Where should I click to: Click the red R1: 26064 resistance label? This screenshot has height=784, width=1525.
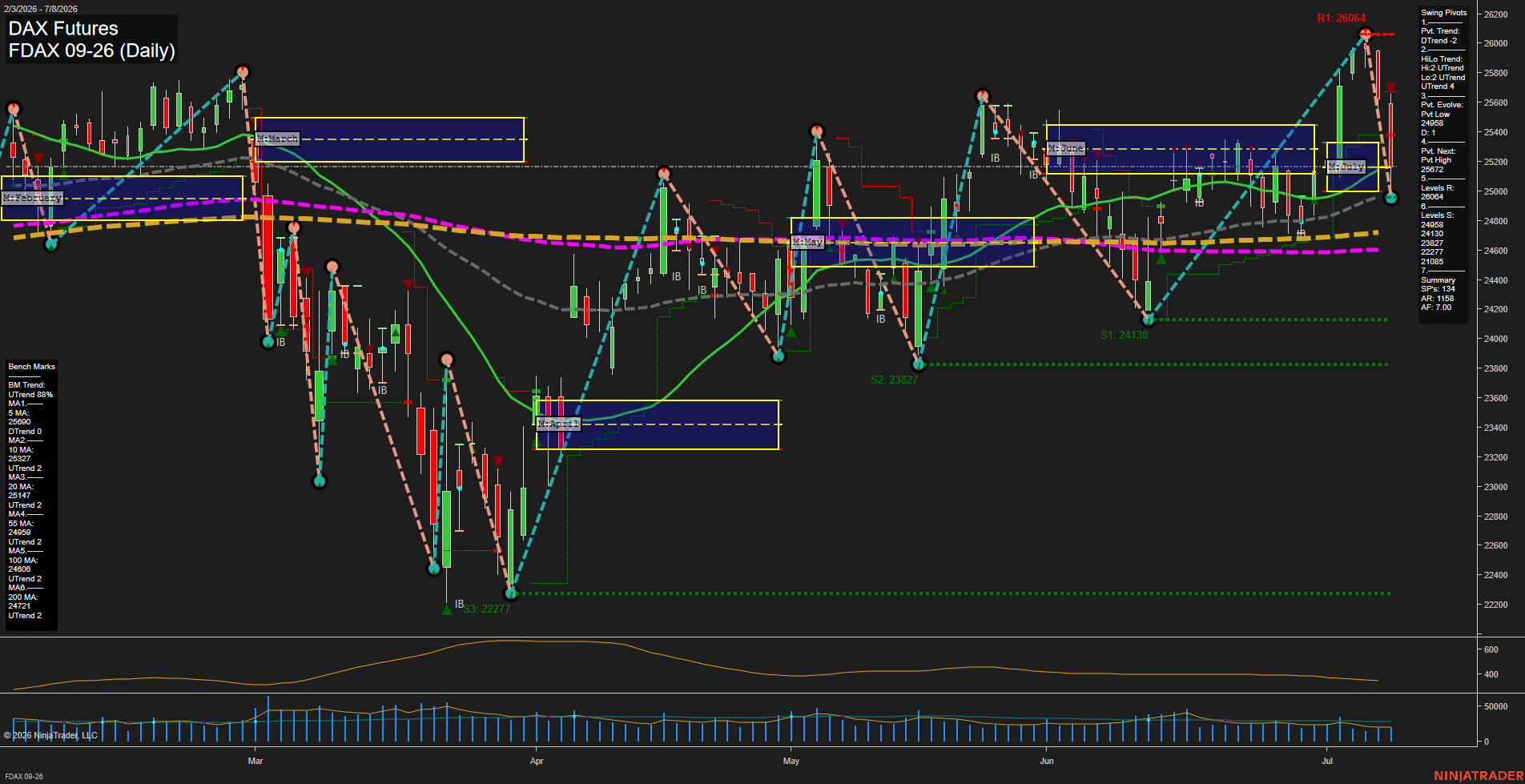click(1342, 18)
